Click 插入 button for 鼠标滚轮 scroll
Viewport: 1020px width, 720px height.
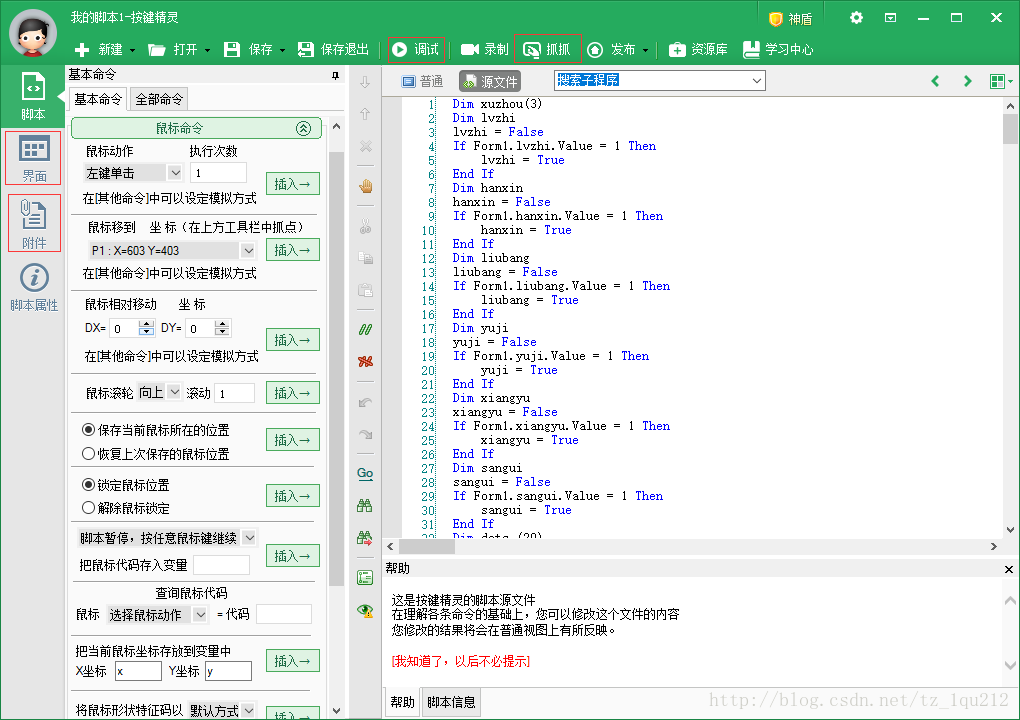(293, 393)
